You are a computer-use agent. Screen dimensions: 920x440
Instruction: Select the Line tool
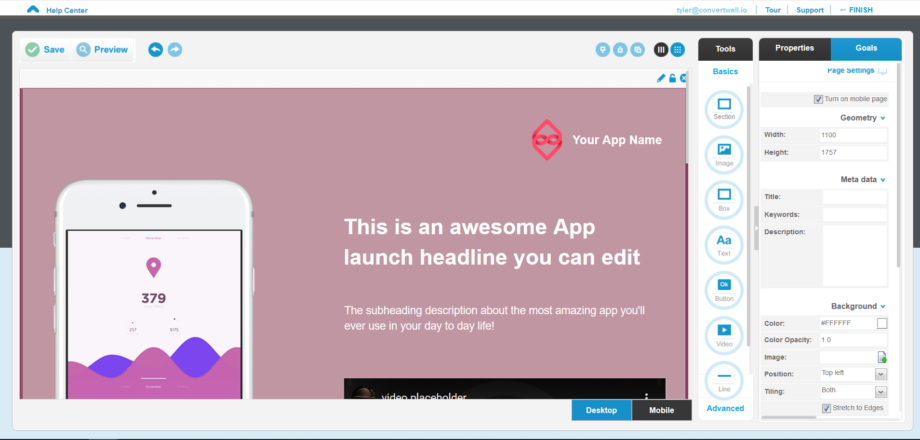[725, 380]
